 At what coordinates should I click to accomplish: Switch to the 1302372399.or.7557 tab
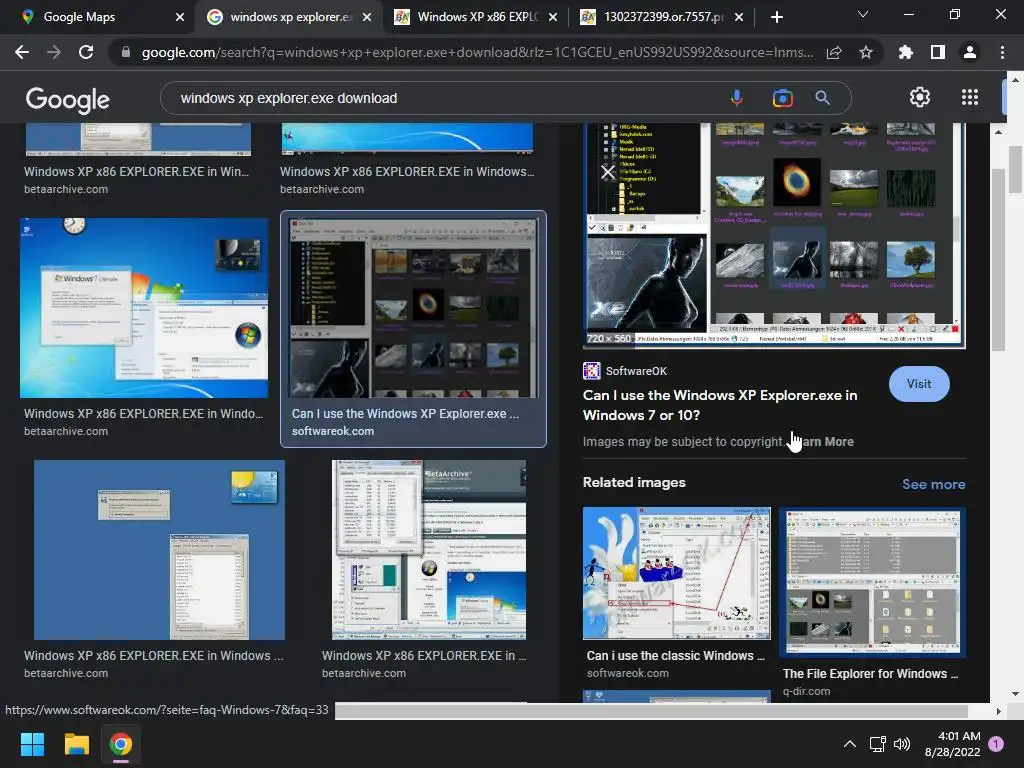tap(662, 17)
